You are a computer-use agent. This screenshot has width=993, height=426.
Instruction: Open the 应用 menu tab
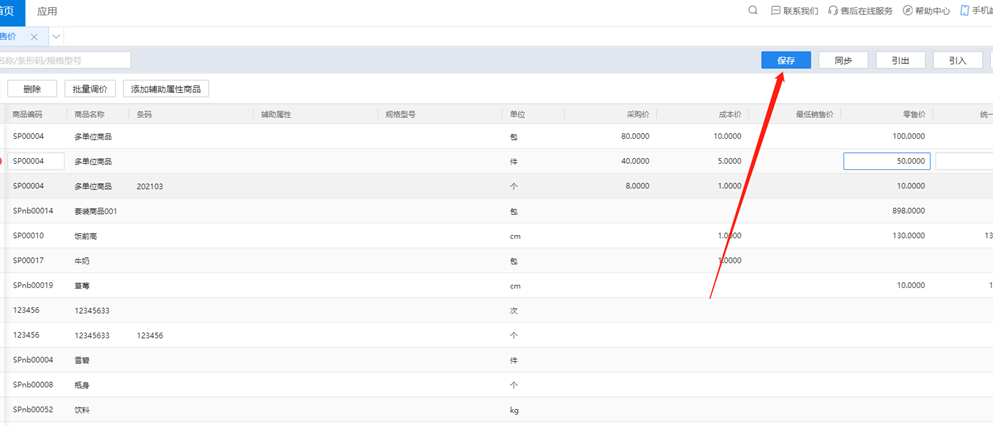(x=47, y=11)
